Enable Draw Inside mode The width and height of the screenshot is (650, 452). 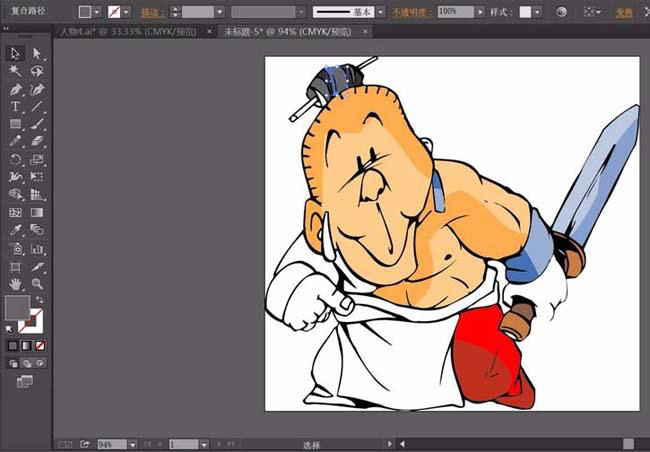(40, 364)
